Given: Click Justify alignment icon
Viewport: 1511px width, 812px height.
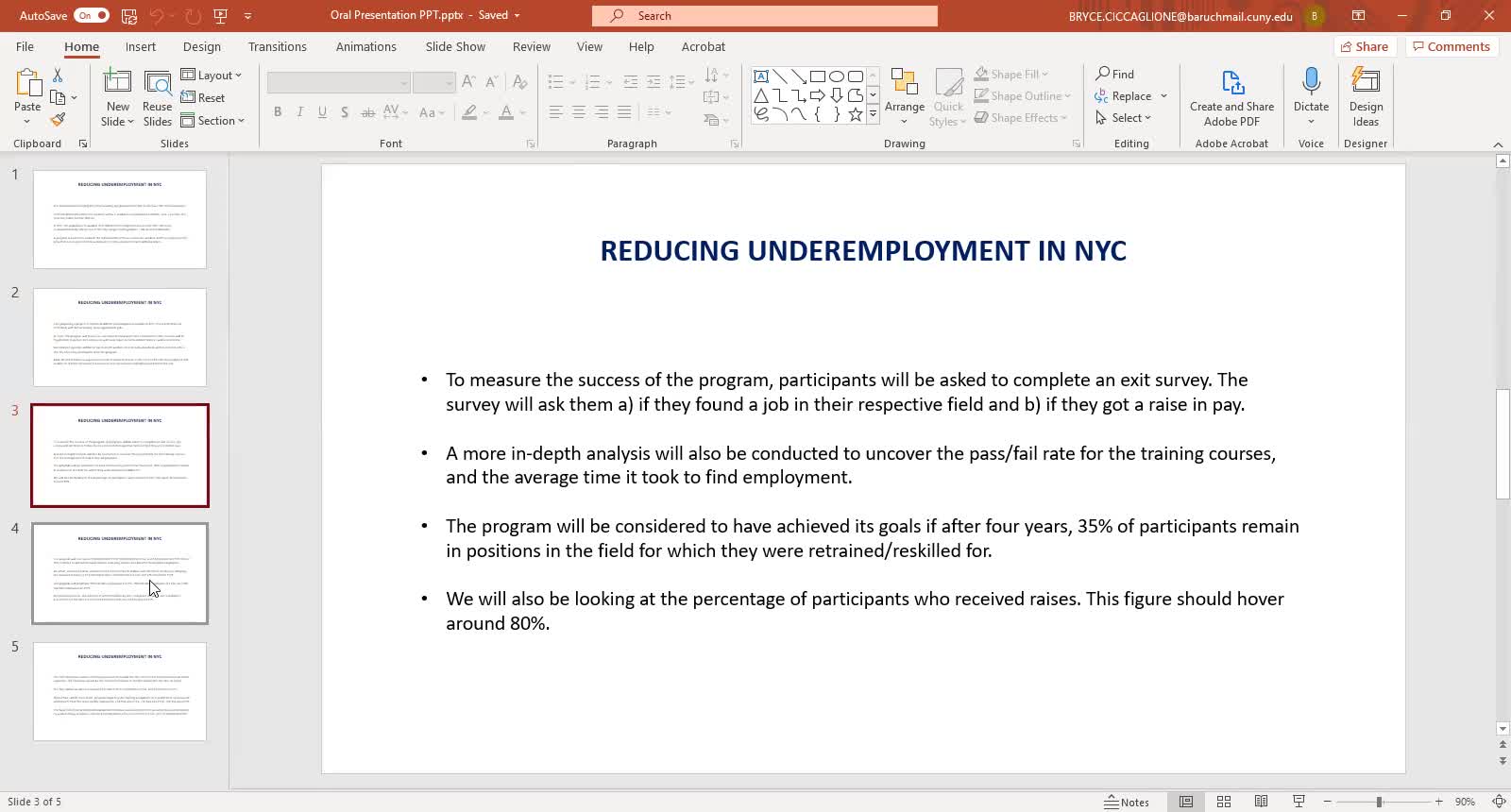Looking at the screenshot, I should [624, 112].
